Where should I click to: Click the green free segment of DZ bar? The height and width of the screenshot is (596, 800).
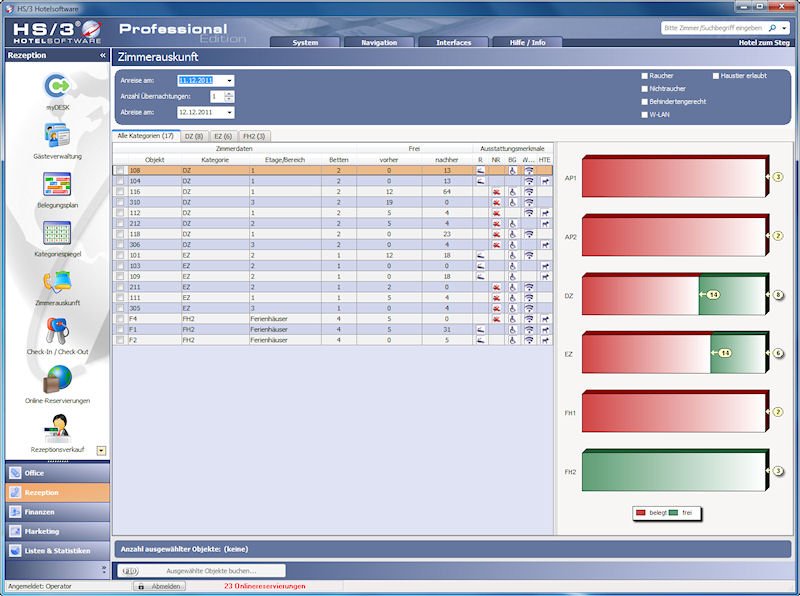(x=732, y=295)
